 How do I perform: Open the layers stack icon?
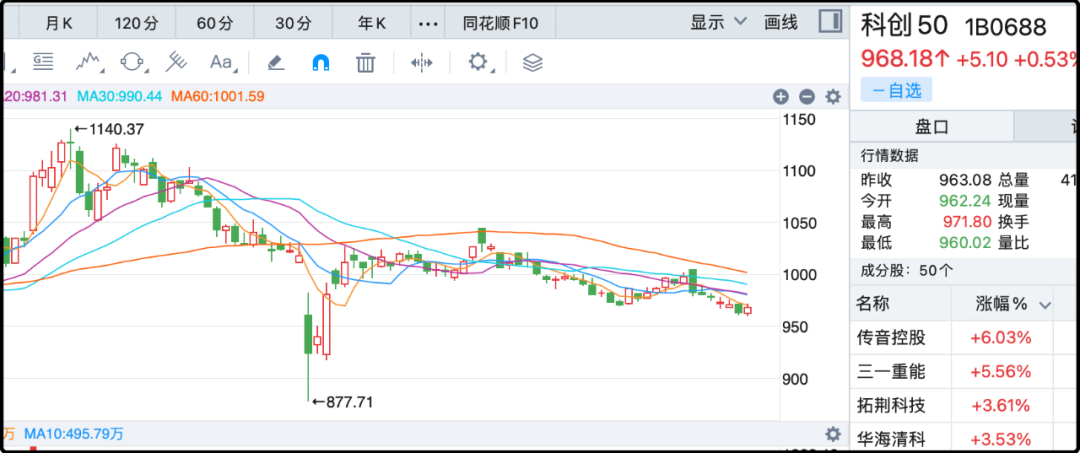pyautogui.click(x=532, y=62)
